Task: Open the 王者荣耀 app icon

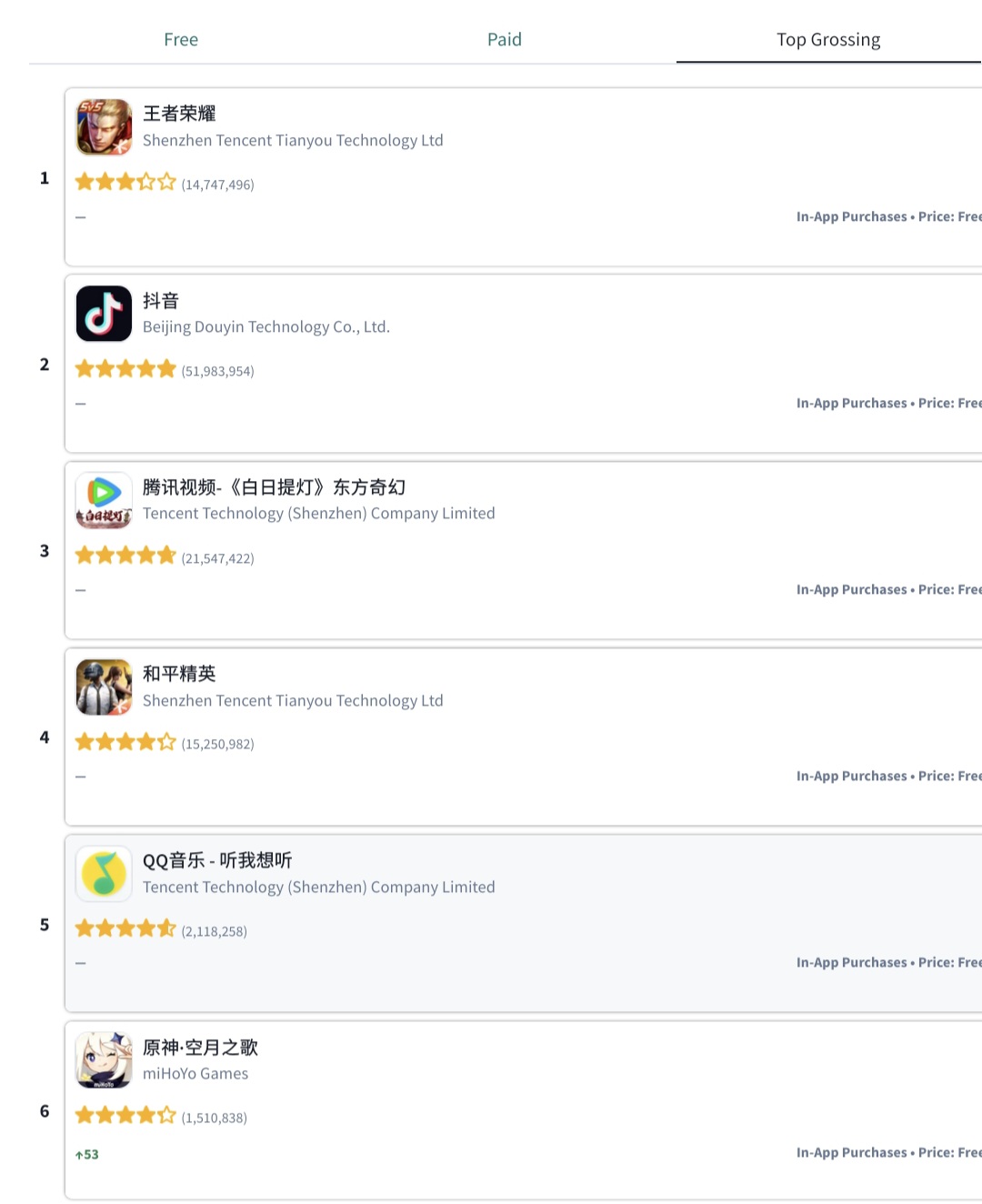Action: coord(104,127)
